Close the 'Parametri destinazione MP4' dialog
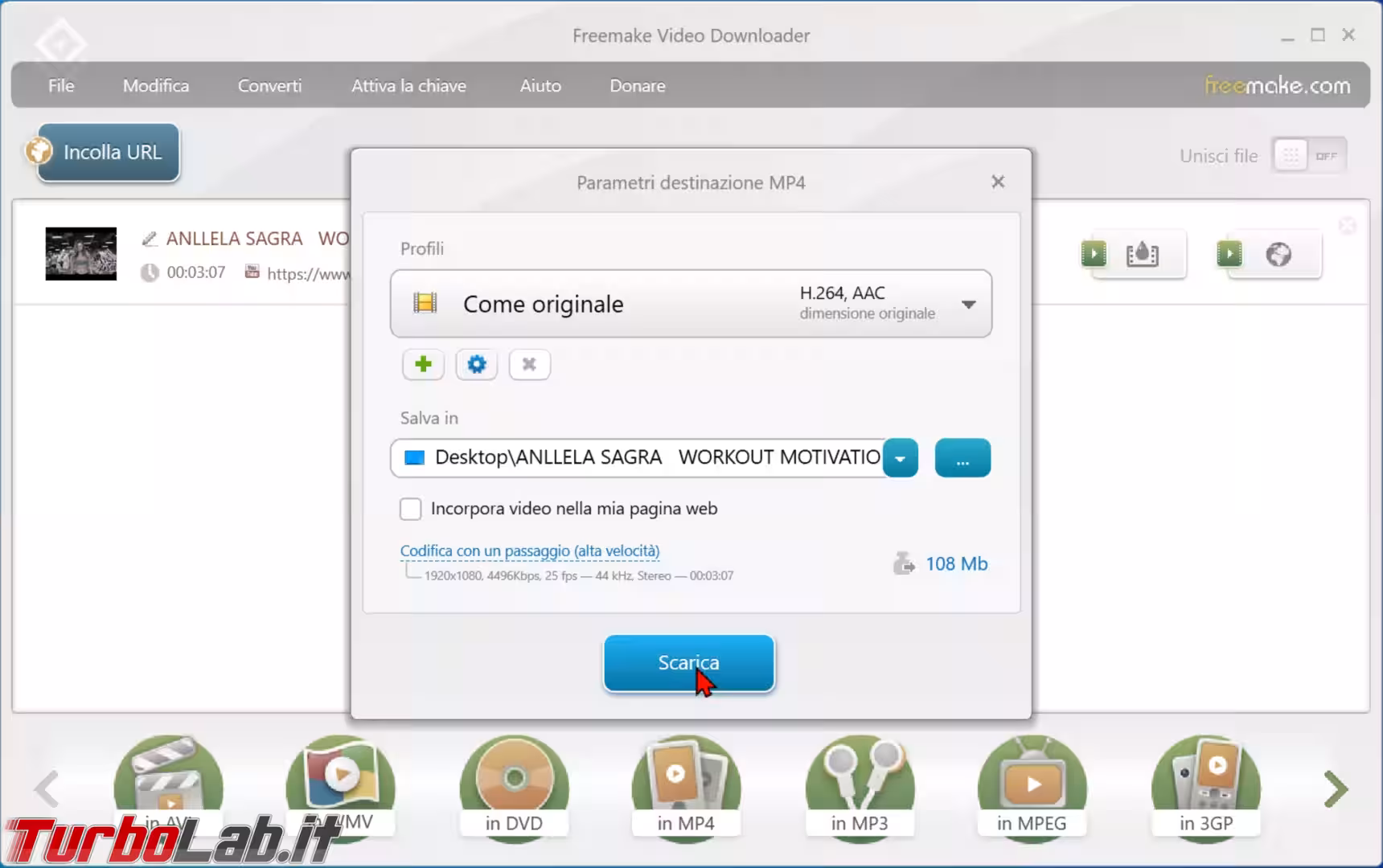This screenshot has height=868, width=1383. tap(998, 182)
